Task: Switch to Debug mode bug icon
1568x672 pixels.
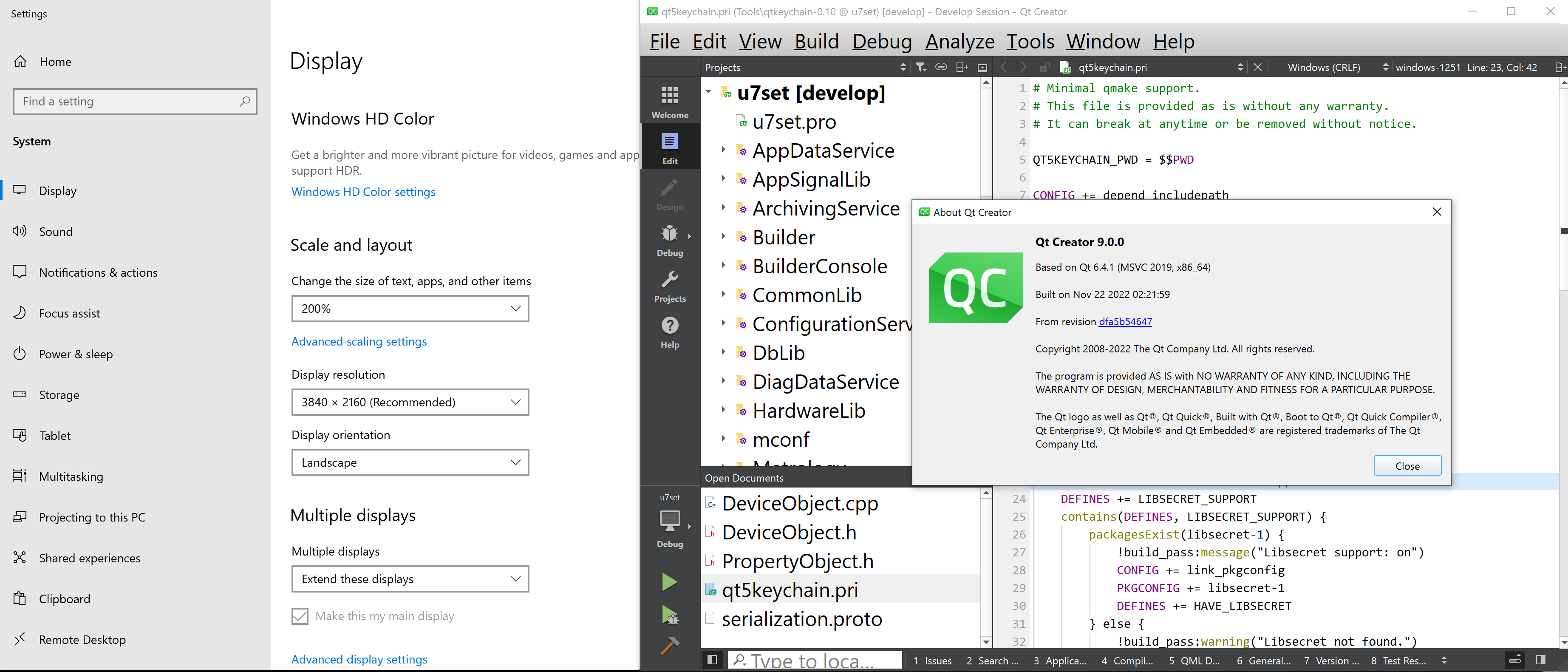Action: [x=670, y=239]
